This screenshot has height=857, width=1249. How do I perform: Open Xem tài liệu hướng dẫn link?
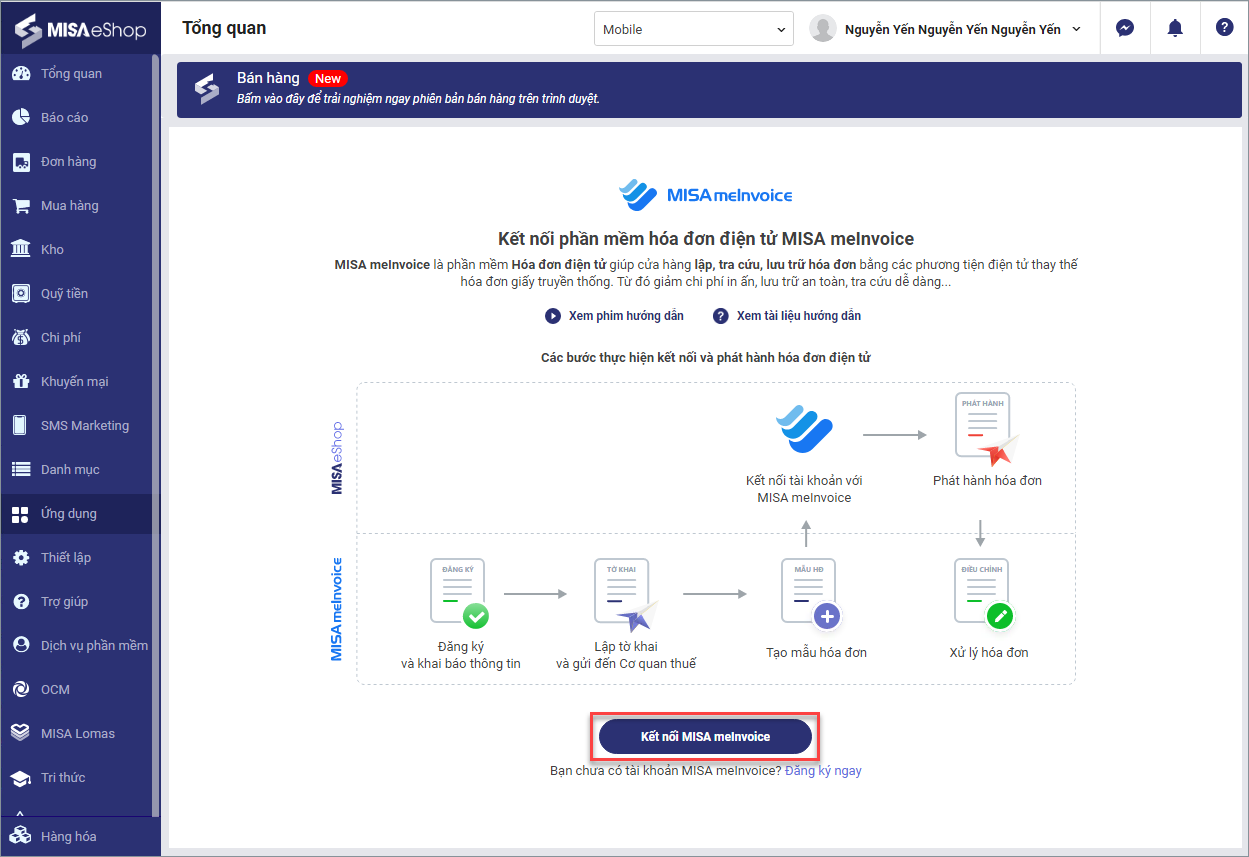tap(799, 316)
